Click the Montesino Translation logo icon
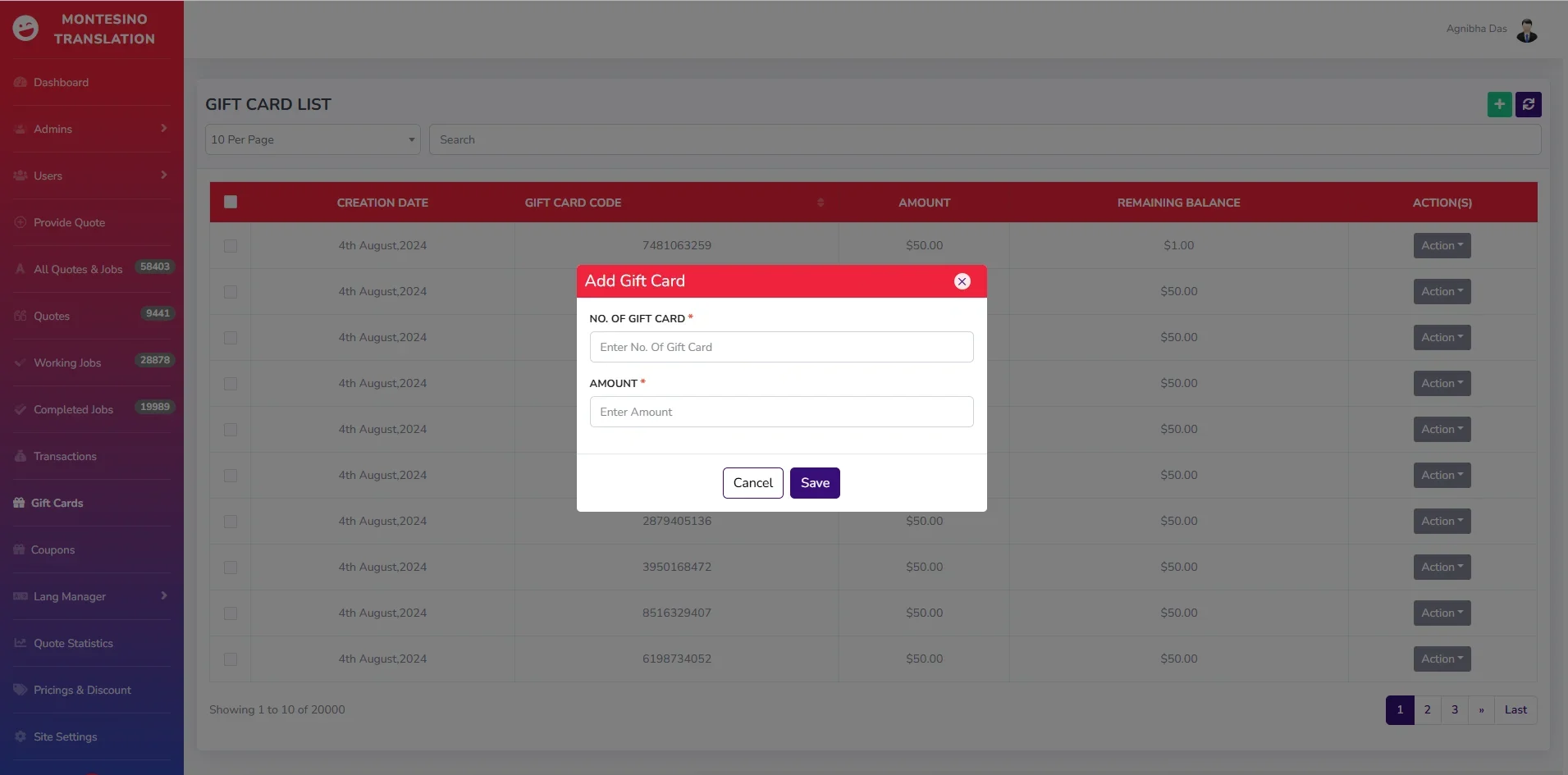Screen dimensions: 1568x775 point(25,29)
